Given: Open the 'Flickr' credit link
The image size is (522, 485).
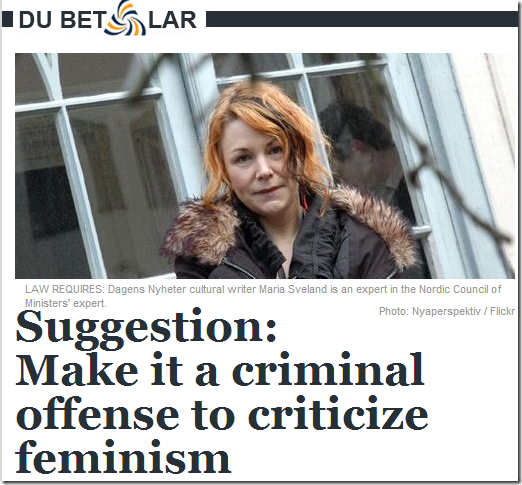Looking at the screenshot, I should (x=502, y=311).
